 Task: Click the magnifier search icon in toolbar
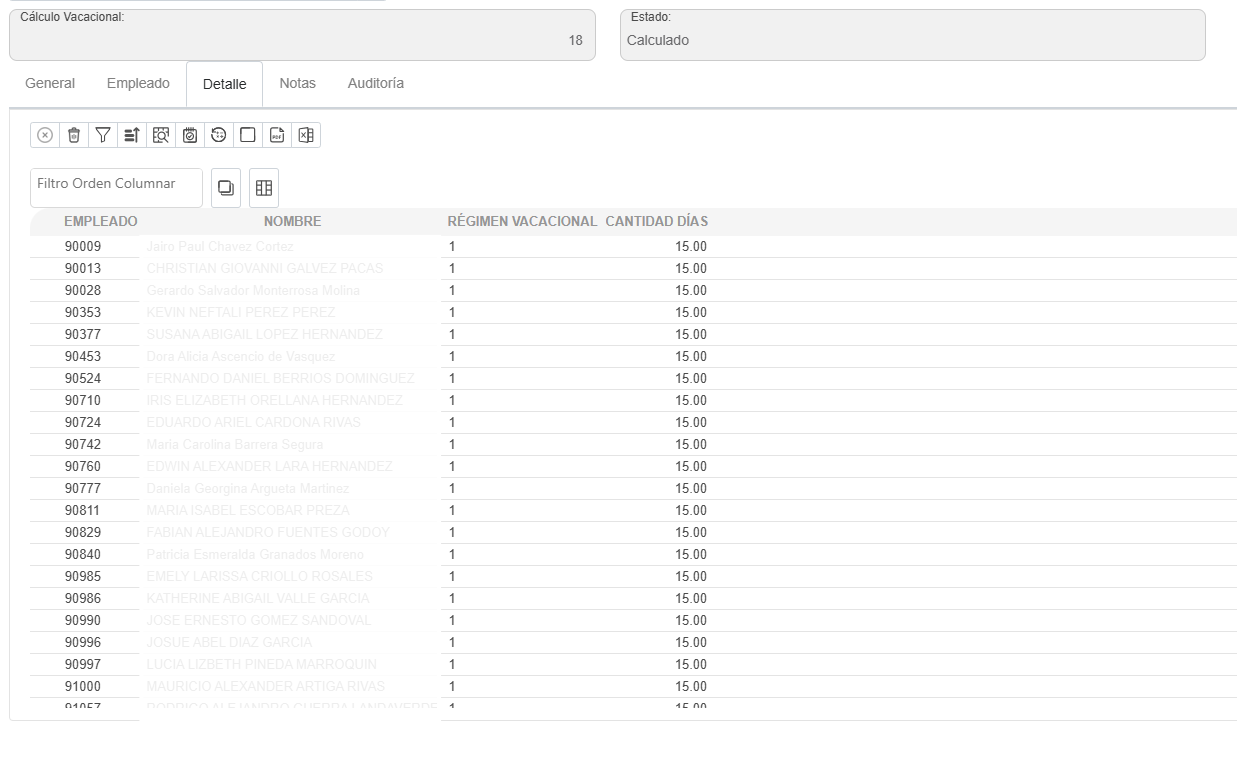tap(160, 135)
